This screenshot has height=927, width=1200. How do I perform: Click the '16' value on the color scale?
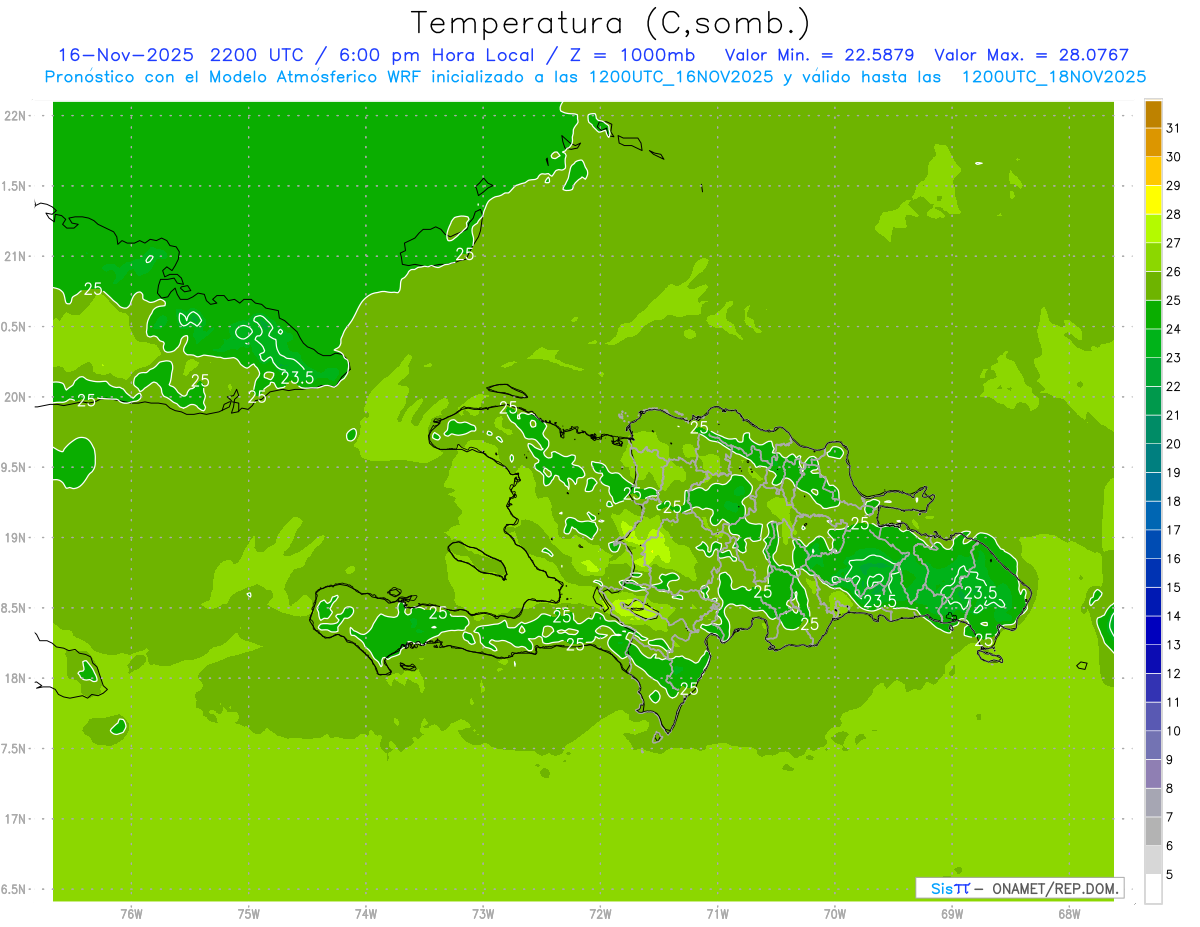tap(1174, 558)
